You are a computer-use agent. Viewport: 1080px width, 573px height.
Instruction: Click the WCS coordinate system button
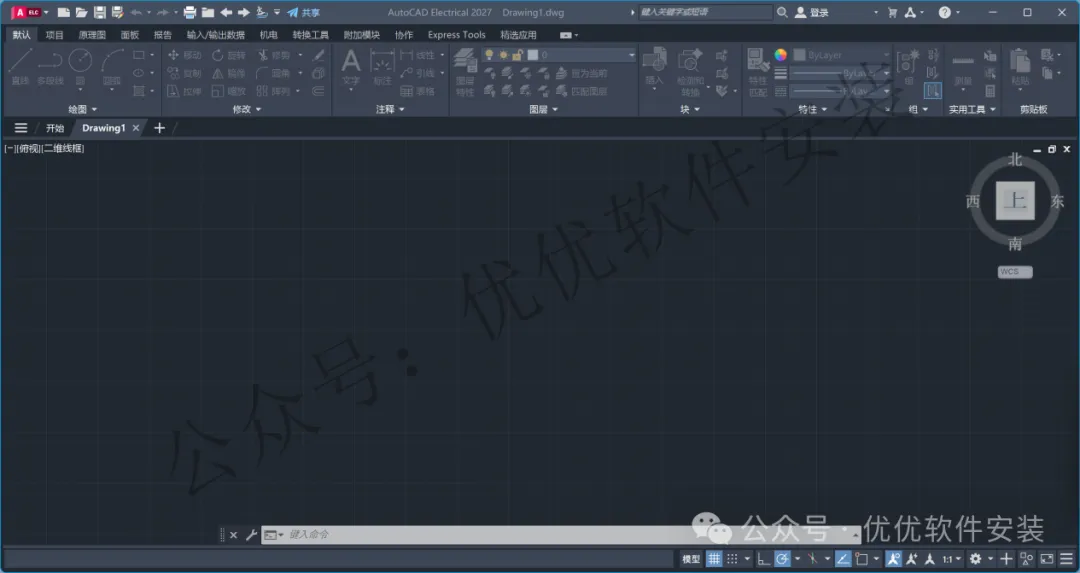1015,272
